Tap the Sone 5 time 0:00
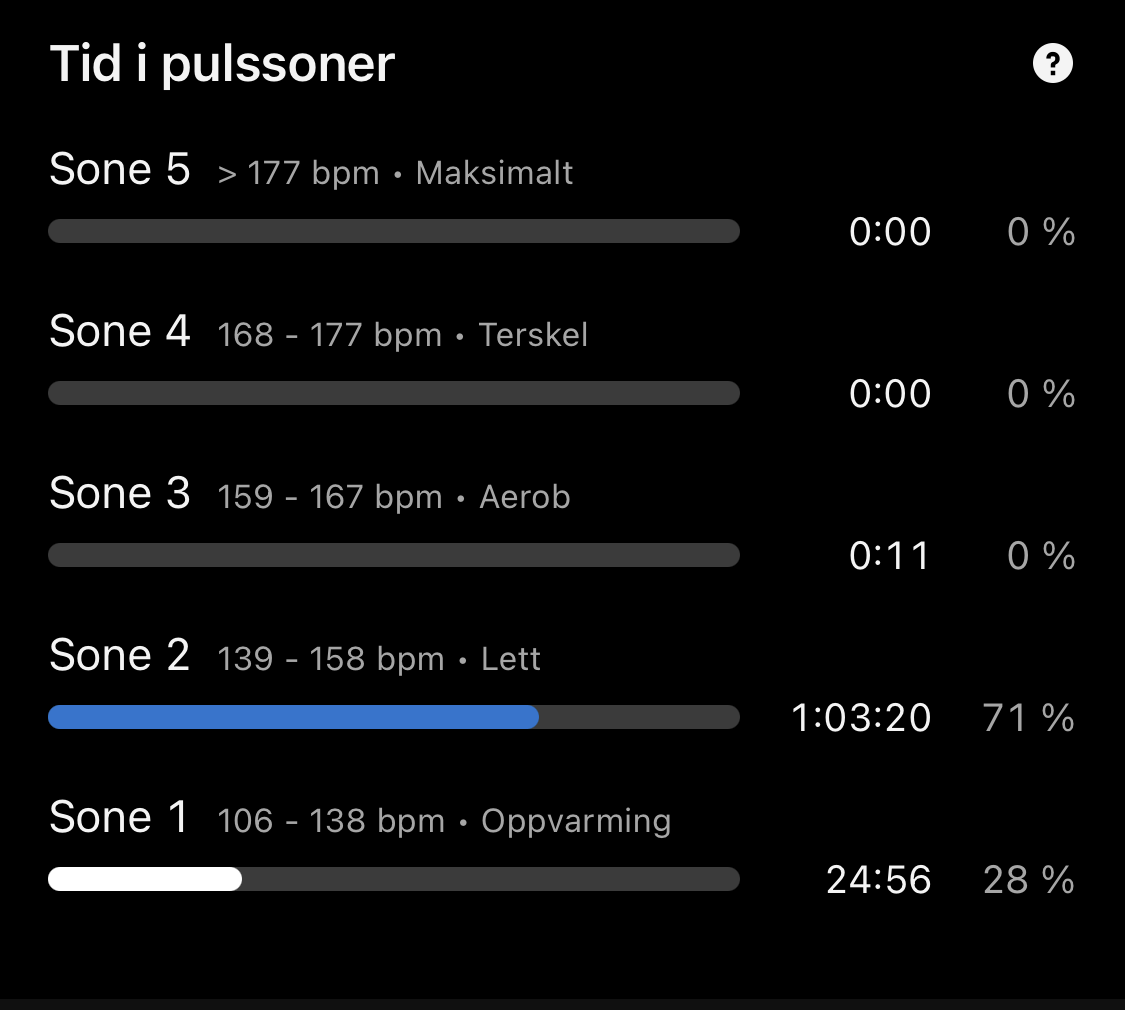The width and height of the screenshot is (1125, 1010). [x=889, y=233]
